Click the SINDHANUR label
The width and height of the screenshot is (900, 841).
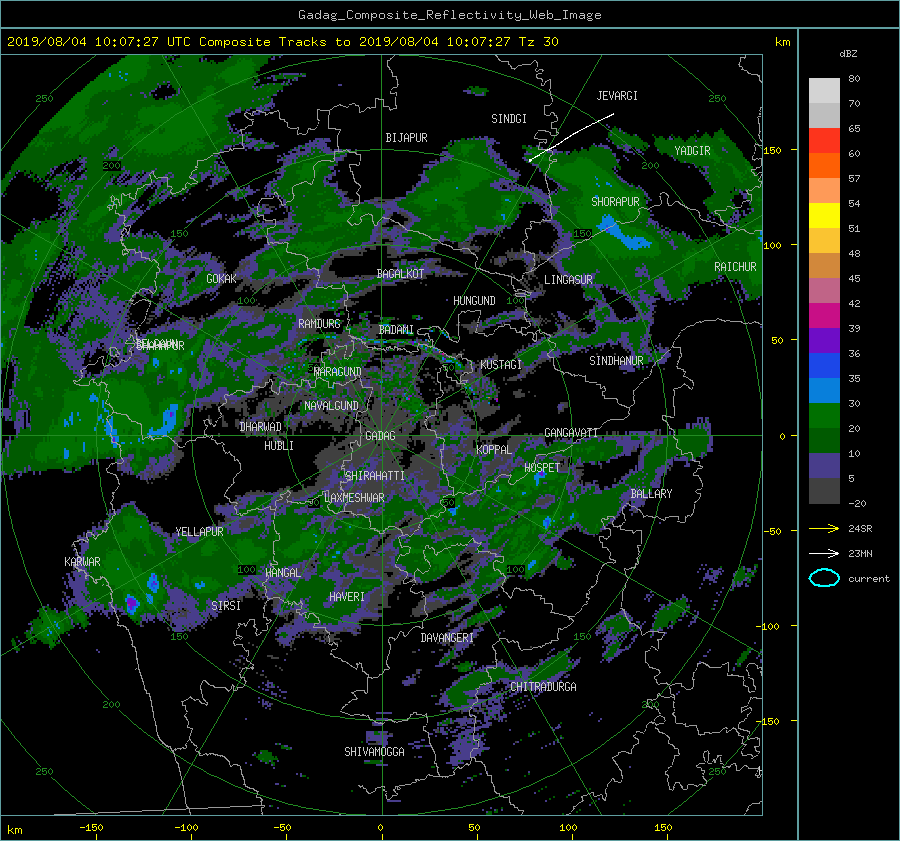616,361
